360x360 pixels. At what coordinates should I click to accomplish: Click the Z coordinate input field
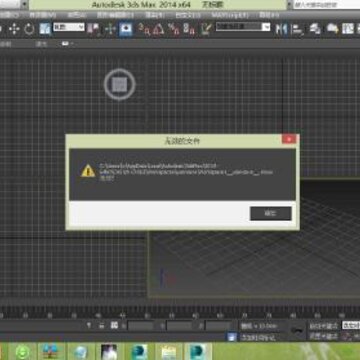(x=218, y=326)
